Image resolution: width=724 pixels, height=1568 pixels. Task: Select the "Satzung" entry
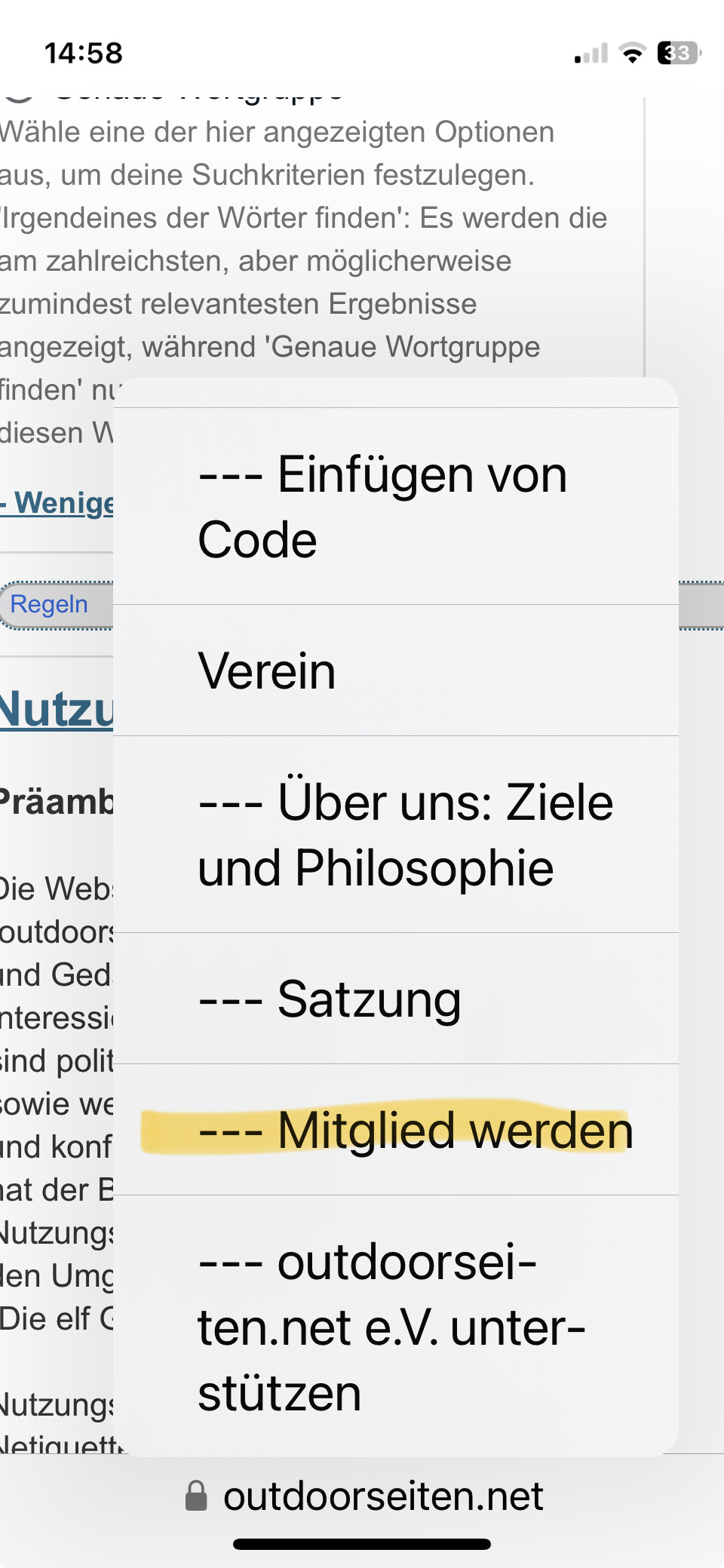(395, 999)
